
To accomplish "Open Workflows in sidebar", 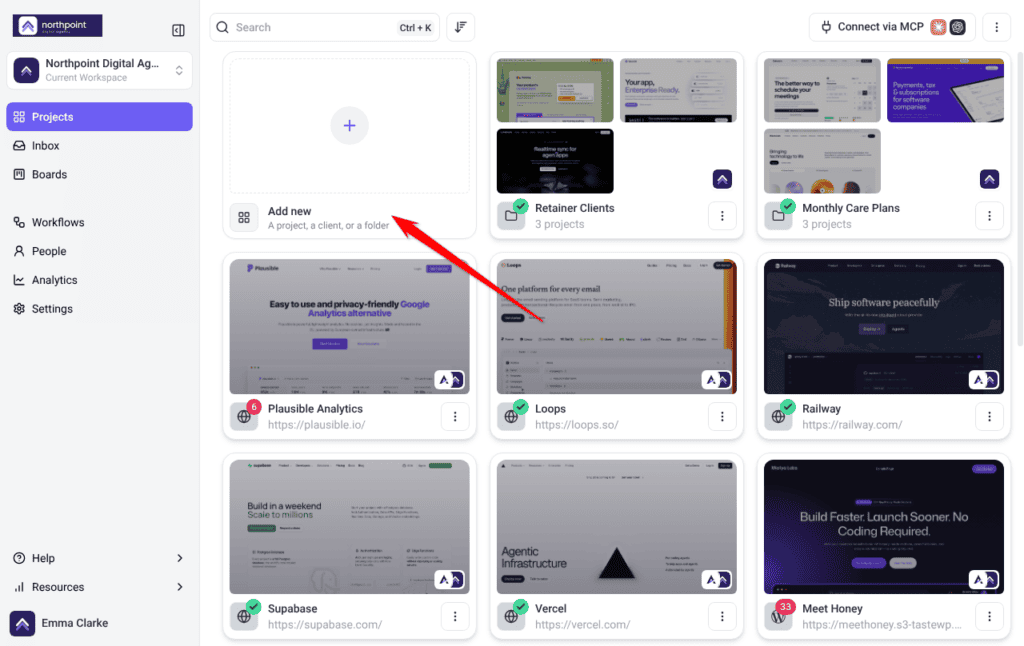I will click(x=99, y=223).
